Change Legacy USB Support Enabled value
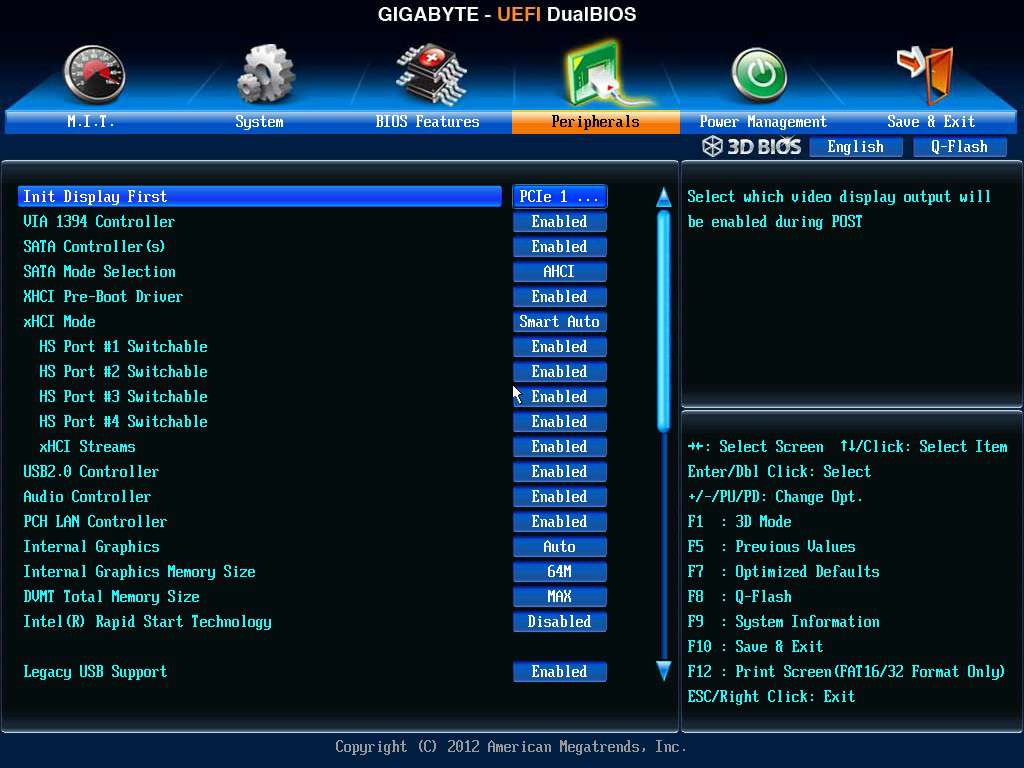Image resolution: width=1024 pixels, height=768 pixels. [560, 671]
